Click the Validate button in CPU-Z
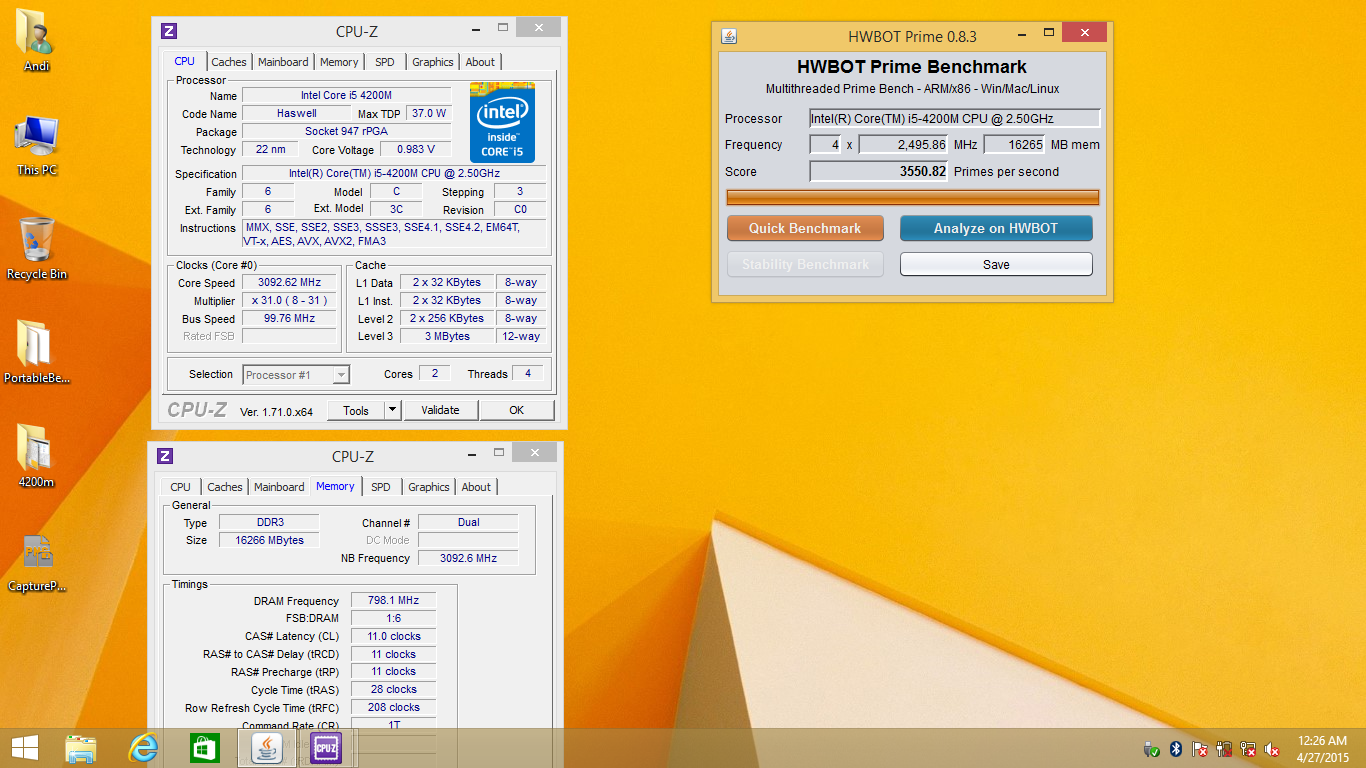 coord(440,410)
